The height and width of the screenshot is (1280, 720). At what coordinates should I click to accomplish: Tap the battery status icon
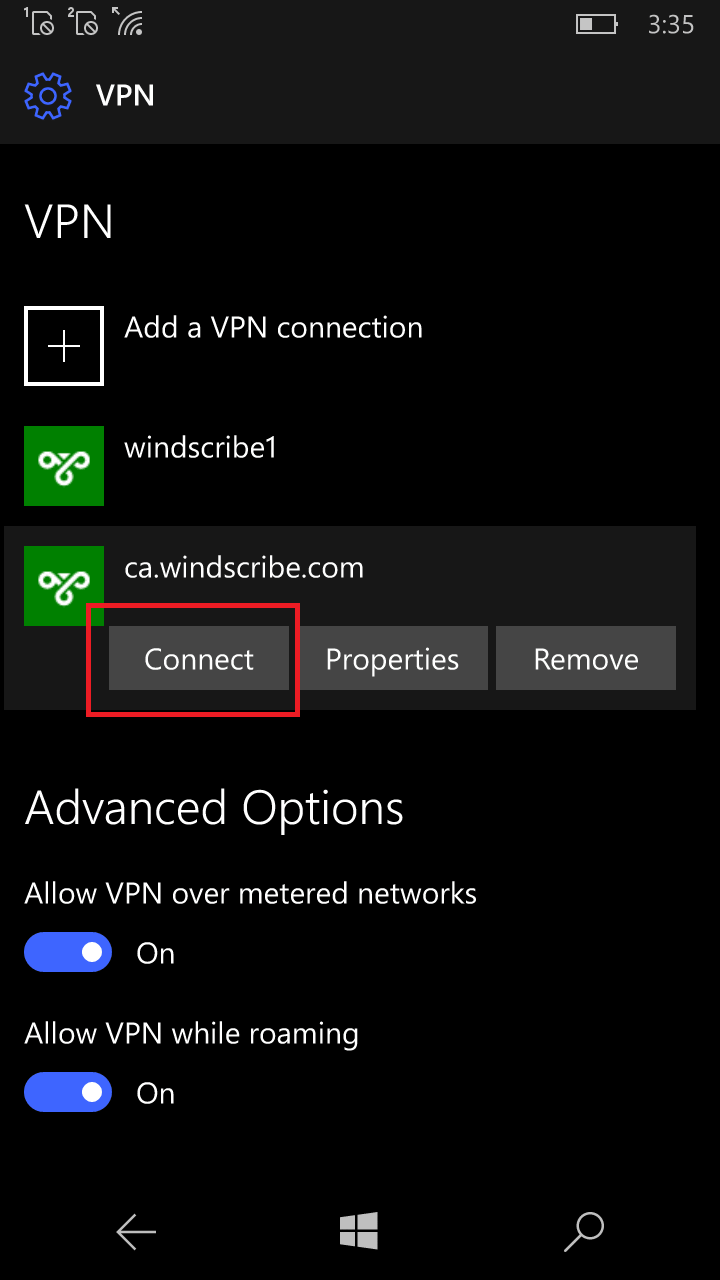598,23
